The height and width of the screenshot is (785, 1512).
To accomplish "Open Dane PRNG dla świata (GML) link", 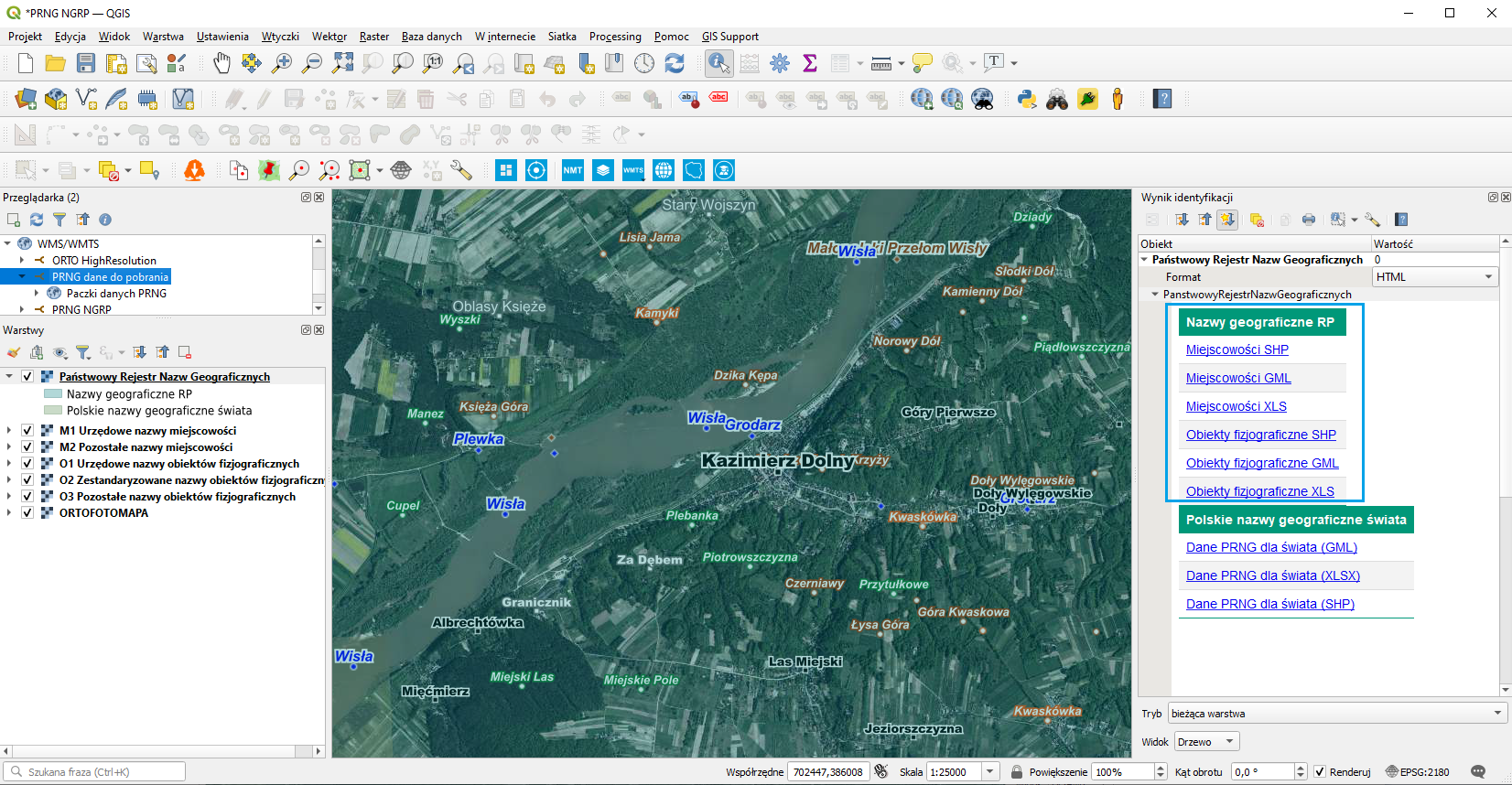I will click(x=1271, y=547).
